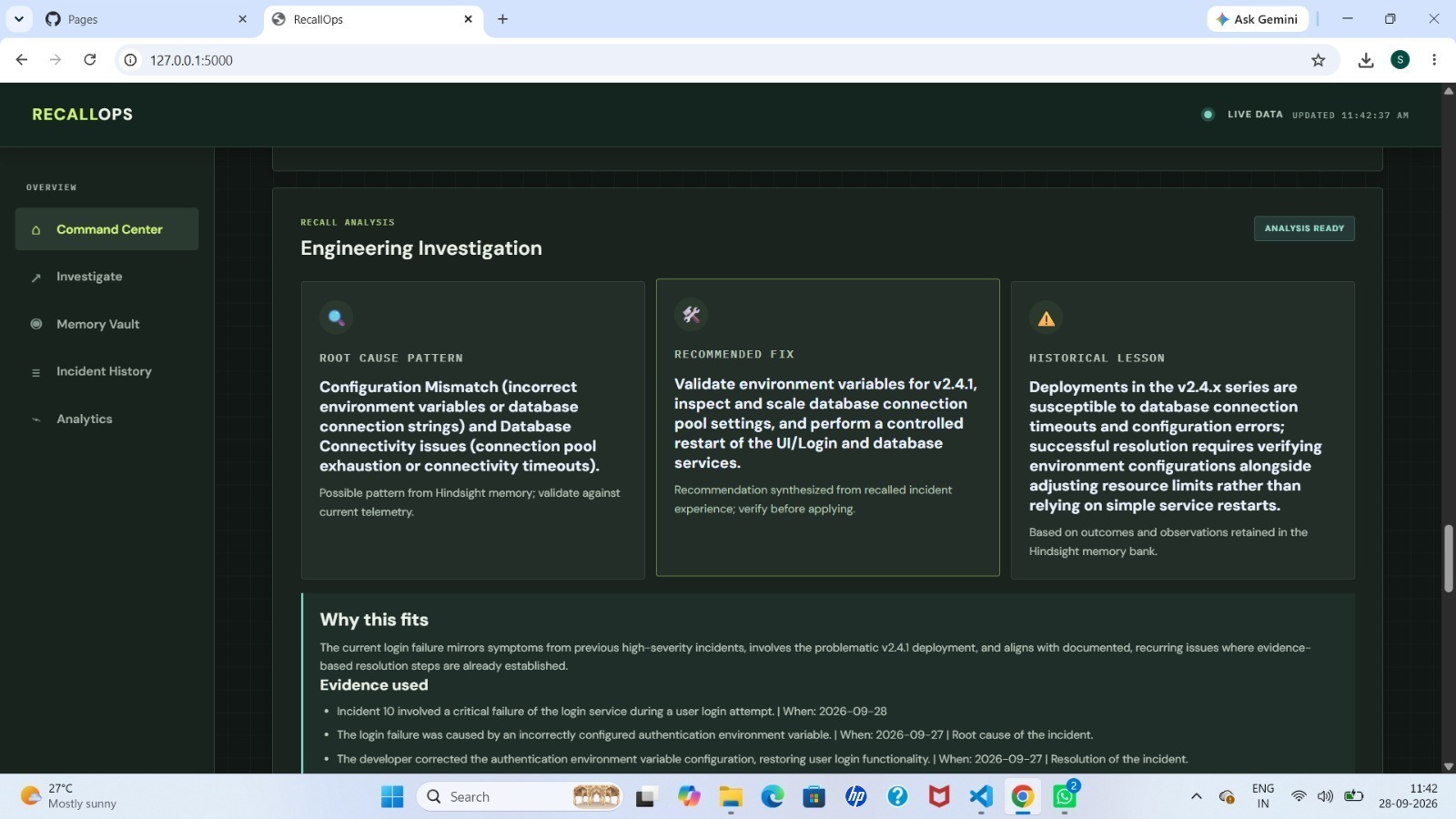Close the RecallOps browser tab

coord(468,19)
